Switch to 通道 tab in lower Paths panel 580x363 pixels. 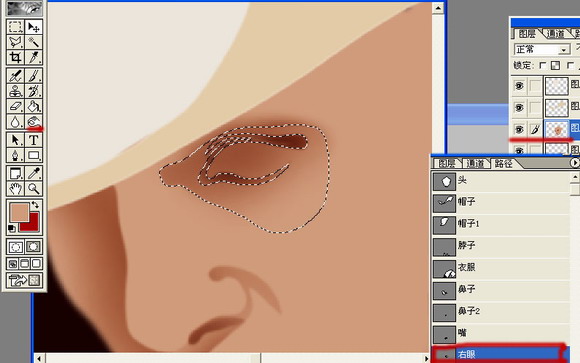(x=475, y=163)
